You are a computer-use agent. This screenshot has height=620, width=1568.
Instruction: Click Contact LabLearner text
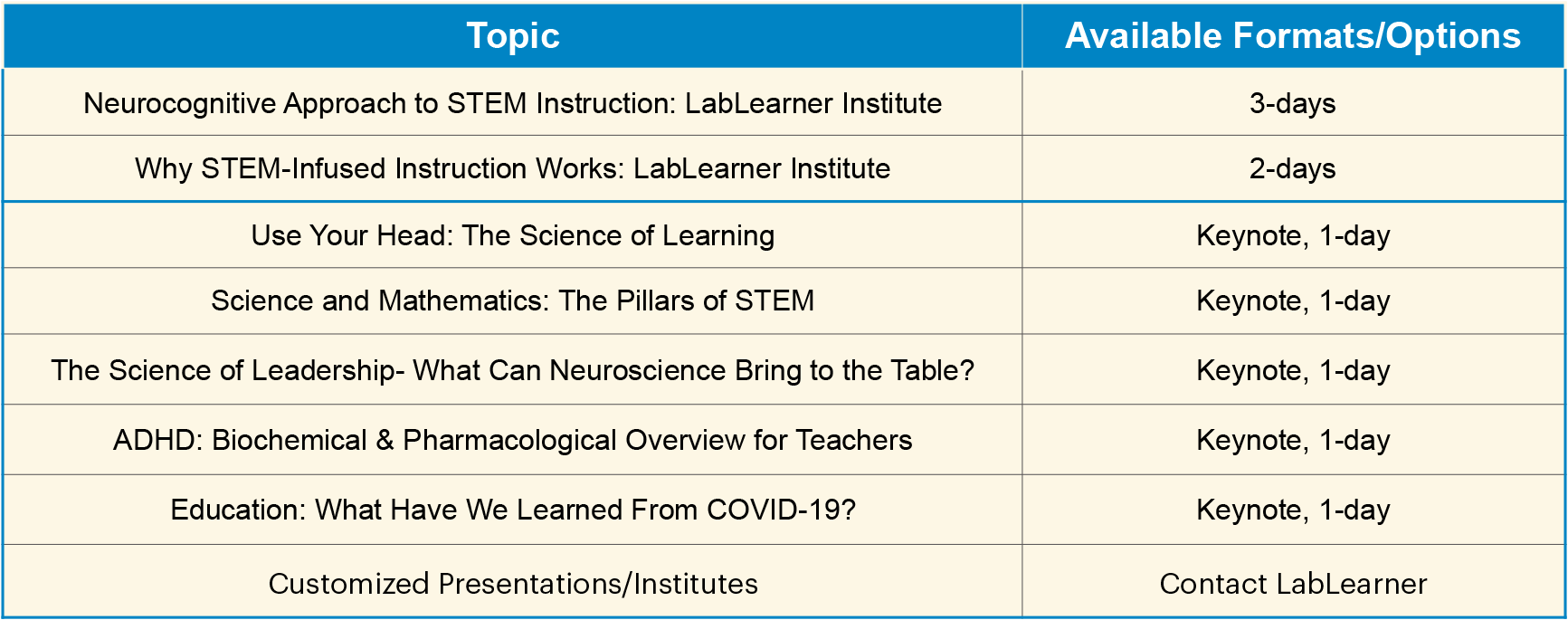click(1293, 584)
